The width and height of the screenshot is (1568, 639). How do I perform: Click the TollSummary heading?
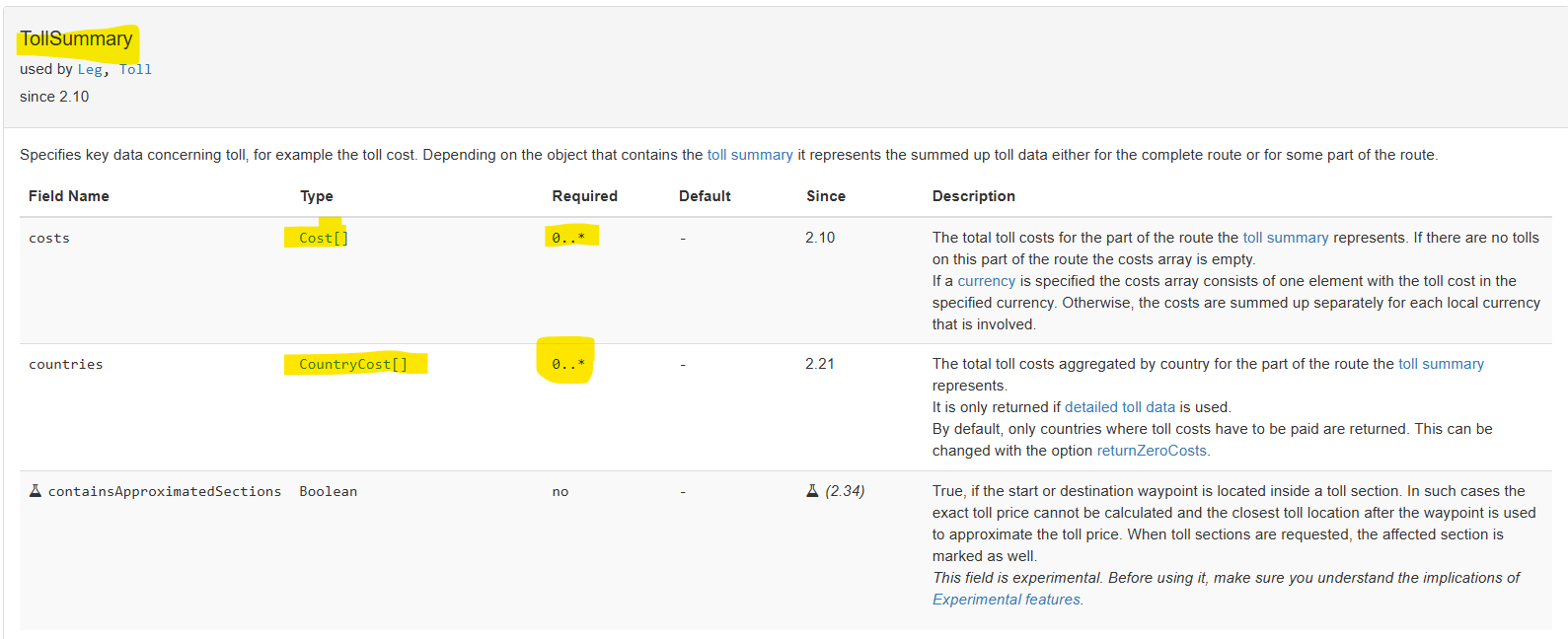click(x=76, y=39)
